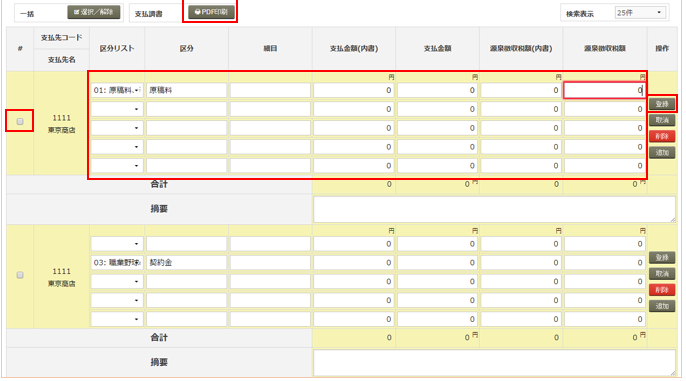686x381 pixels.
Task: Click the PDF印刷 button for 支払調書
Action: [211, 12]
